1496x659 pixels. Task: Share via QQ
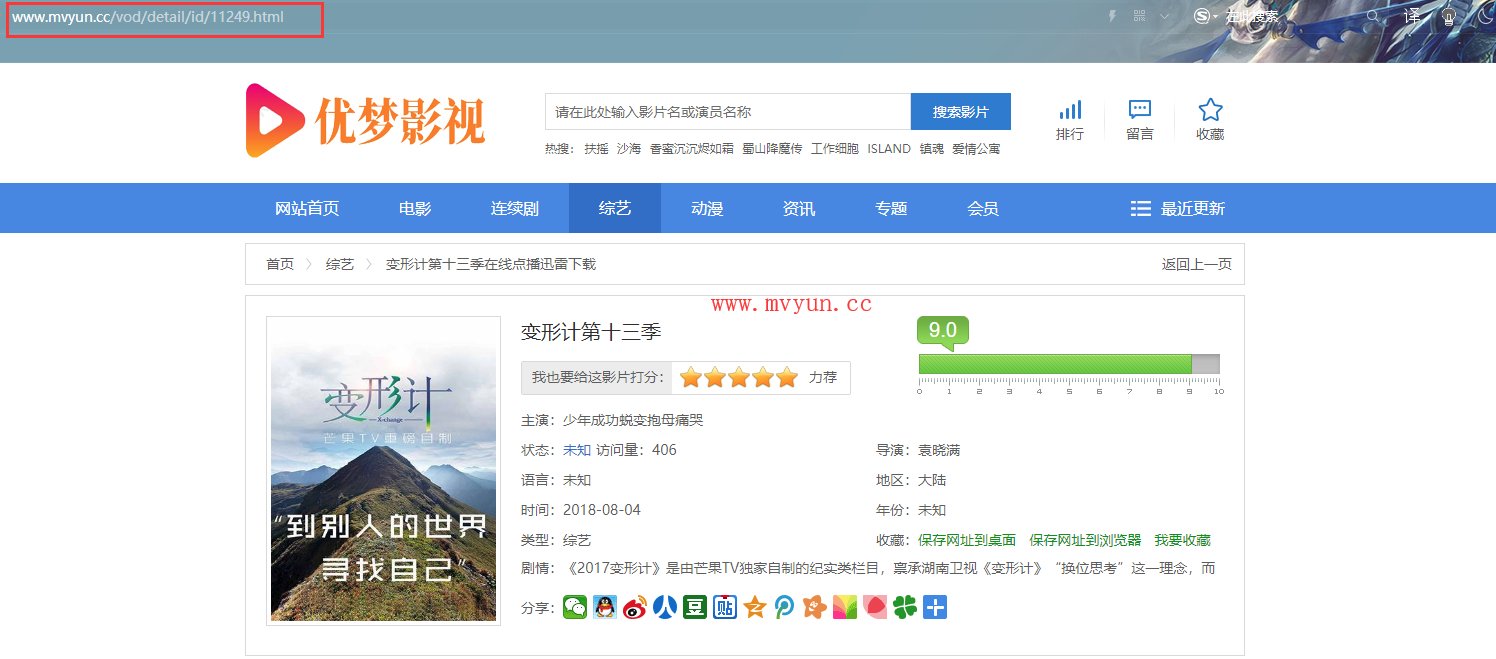[604, 607]
